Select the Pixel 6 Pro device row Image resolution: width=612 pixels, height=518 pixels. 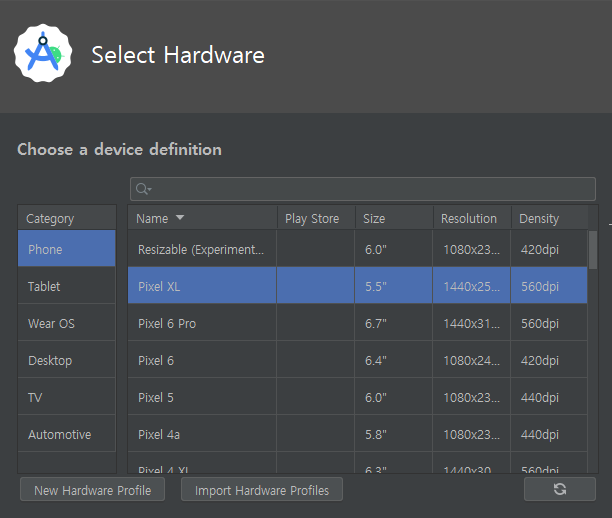click(358, 322)
